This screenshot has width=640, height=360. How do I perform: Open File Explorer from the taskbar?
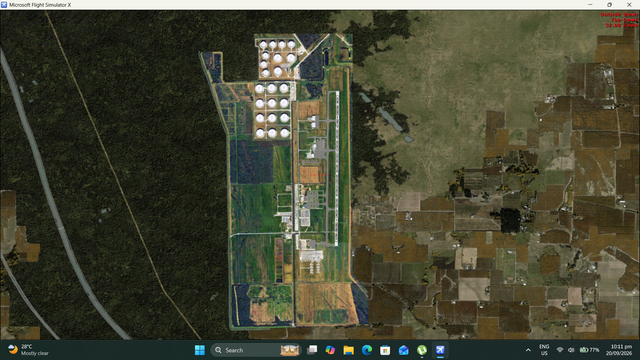pyautogui.click(x=348, y=350)
